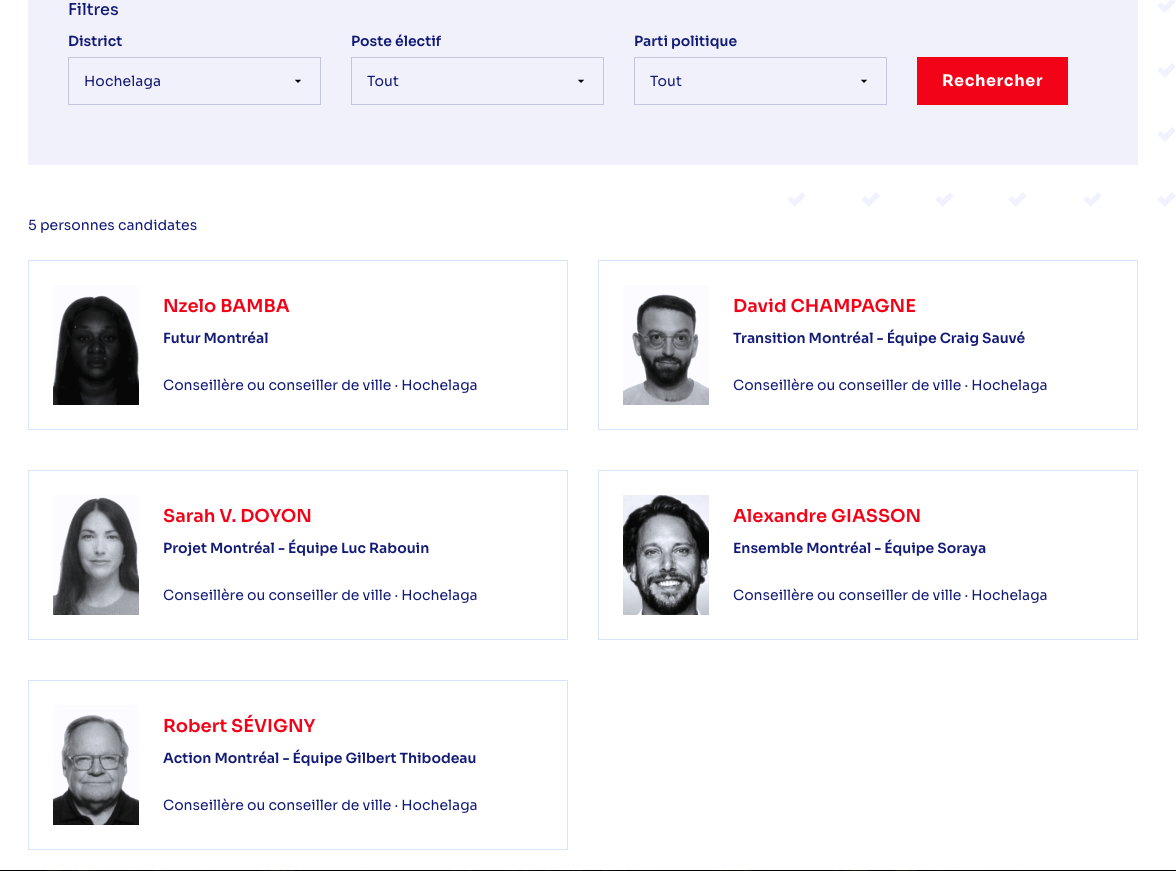Open Nzelo BAMBA's candidate name link
The height and width of the screenshot is (871, 1176).
click(226, 306)
